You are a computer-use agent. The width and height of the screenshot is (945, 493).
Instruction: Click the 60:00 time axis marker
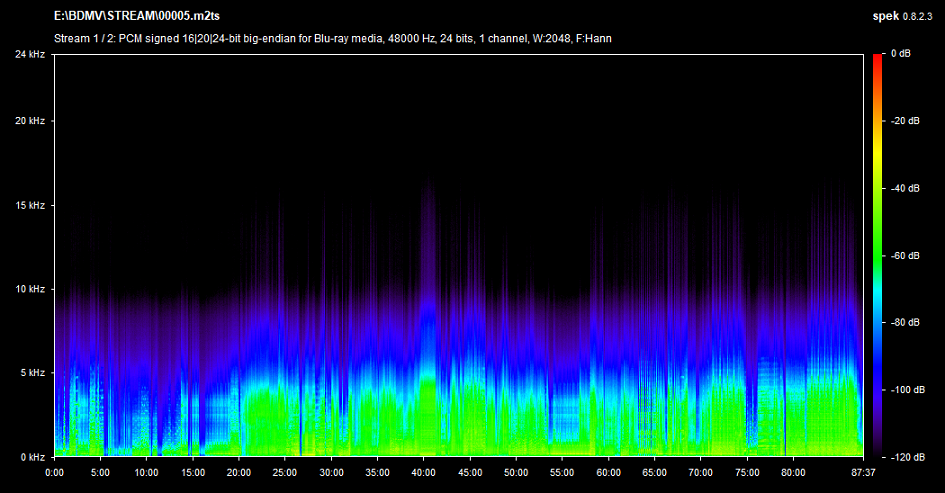click(608, 472)
